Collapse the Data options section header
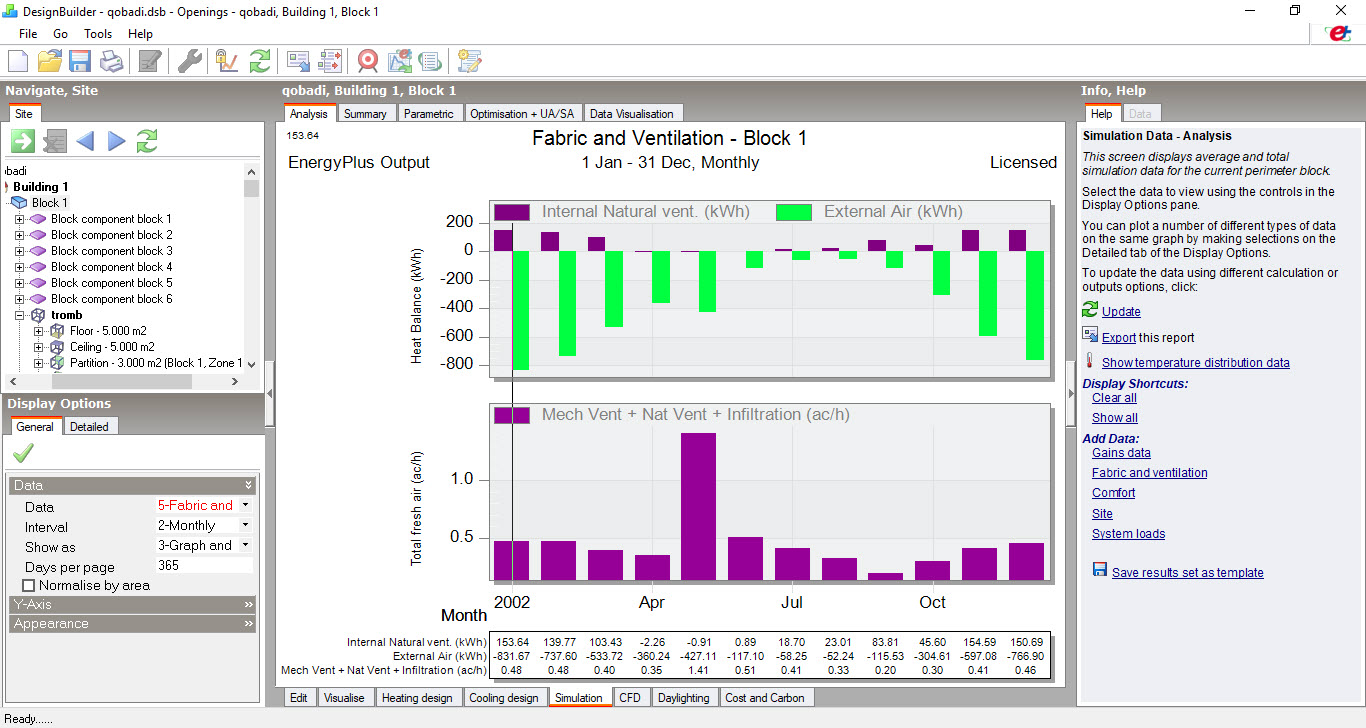Screen dimensions: 1366x728 [133, 485]
